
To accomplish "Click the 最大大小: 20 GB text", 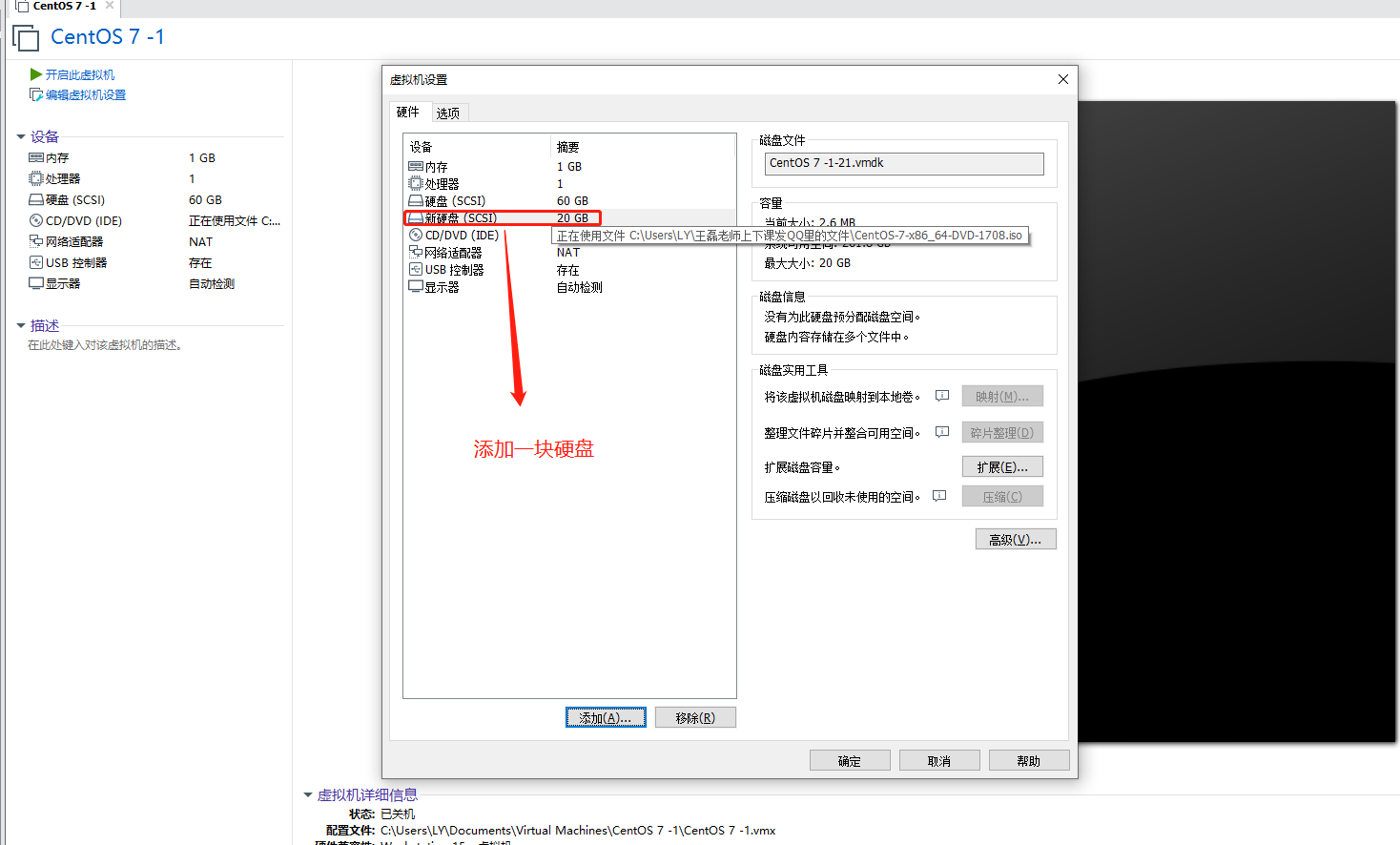I will 808,262.
